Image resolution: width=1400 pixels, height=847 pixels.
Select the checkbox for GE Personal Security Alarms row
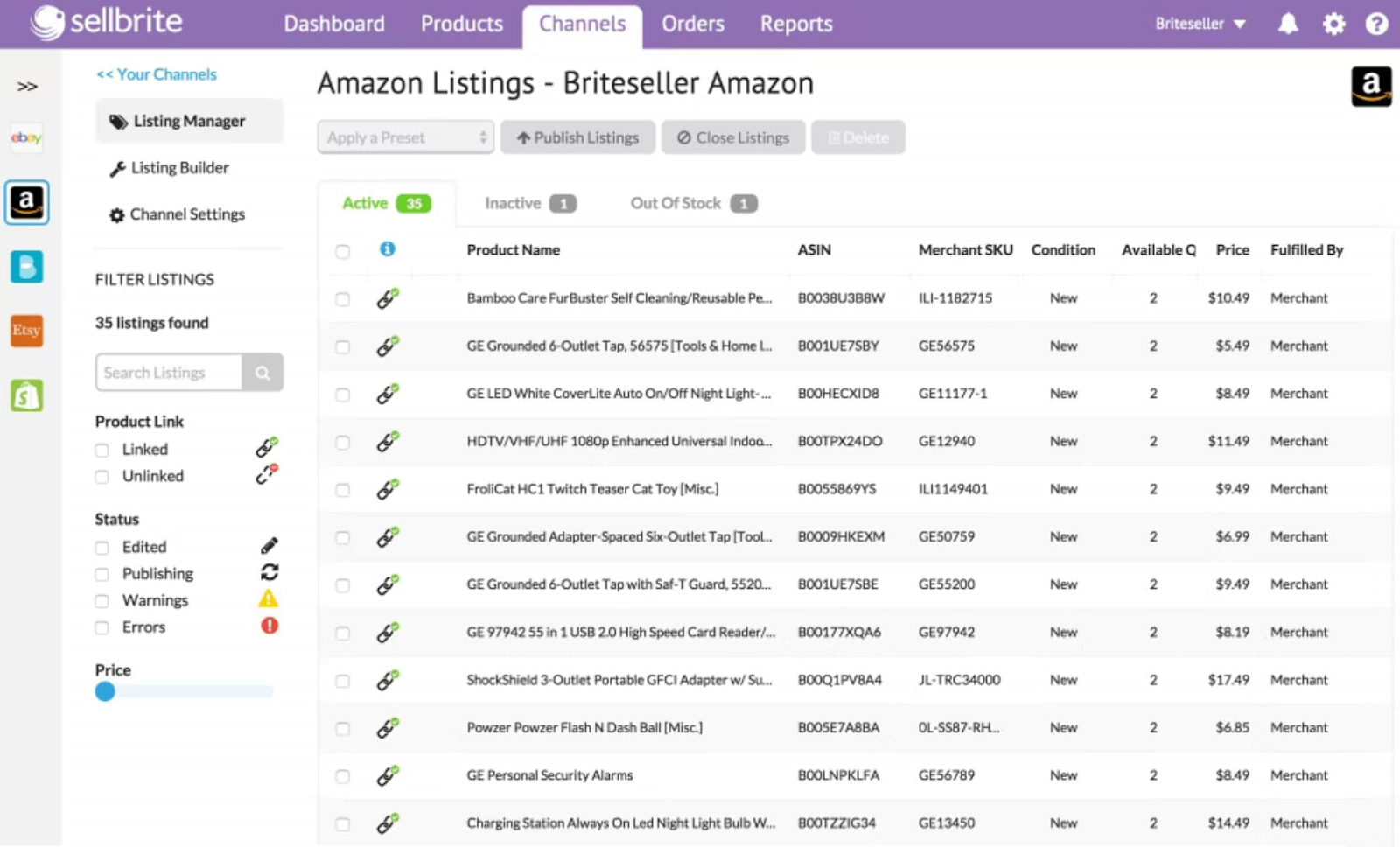point(342,775)
